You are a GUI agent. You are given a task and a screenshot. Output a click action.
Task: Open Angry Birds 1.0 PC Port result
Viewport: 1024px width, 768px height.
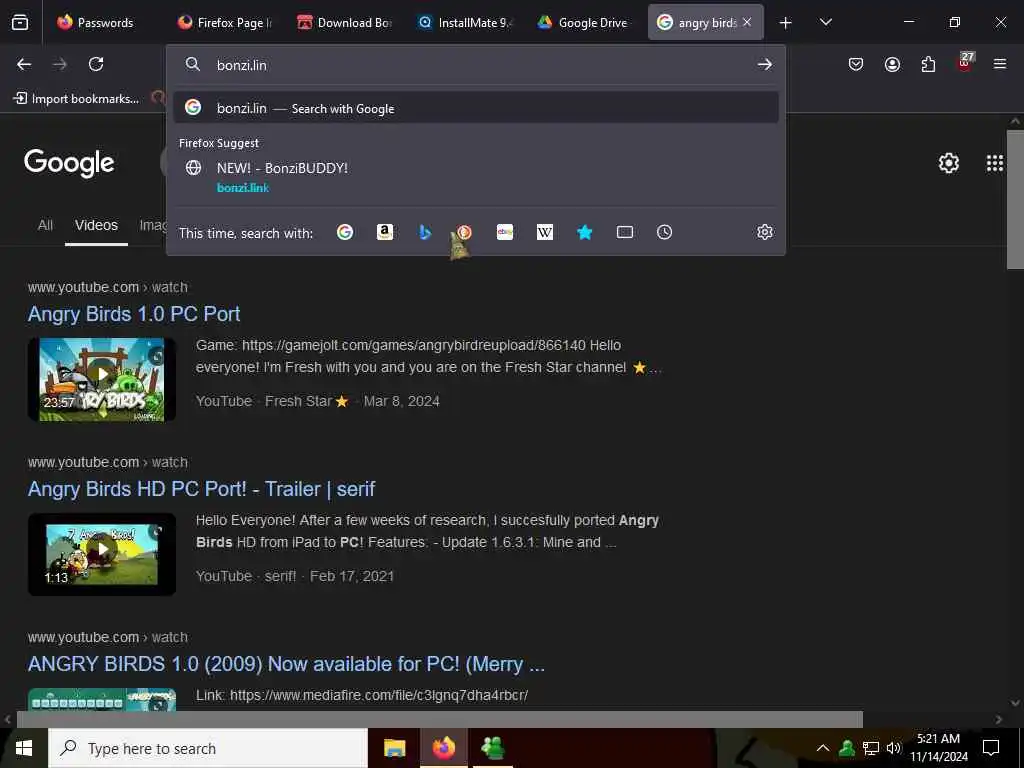pos(134,314)
